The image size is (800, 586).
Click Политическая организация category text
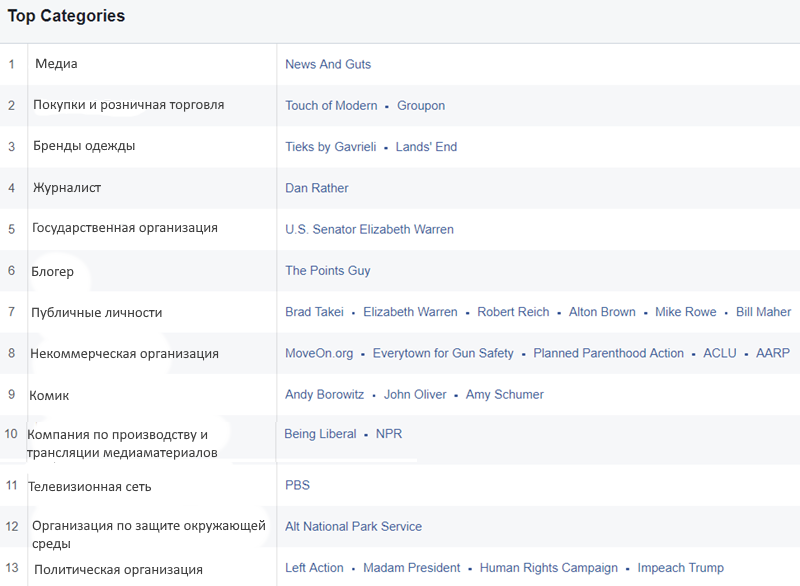click(x=118, y=570)
